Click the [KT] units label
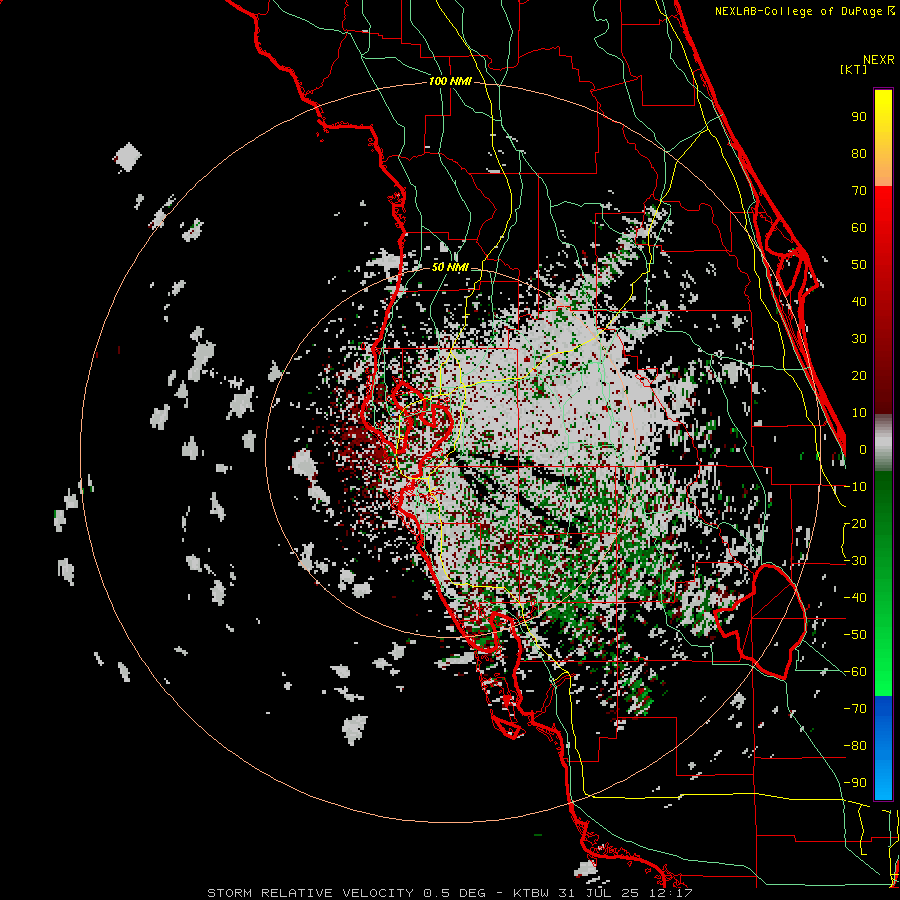This screenshot has height=900, width=900. [x=854, y=69]
